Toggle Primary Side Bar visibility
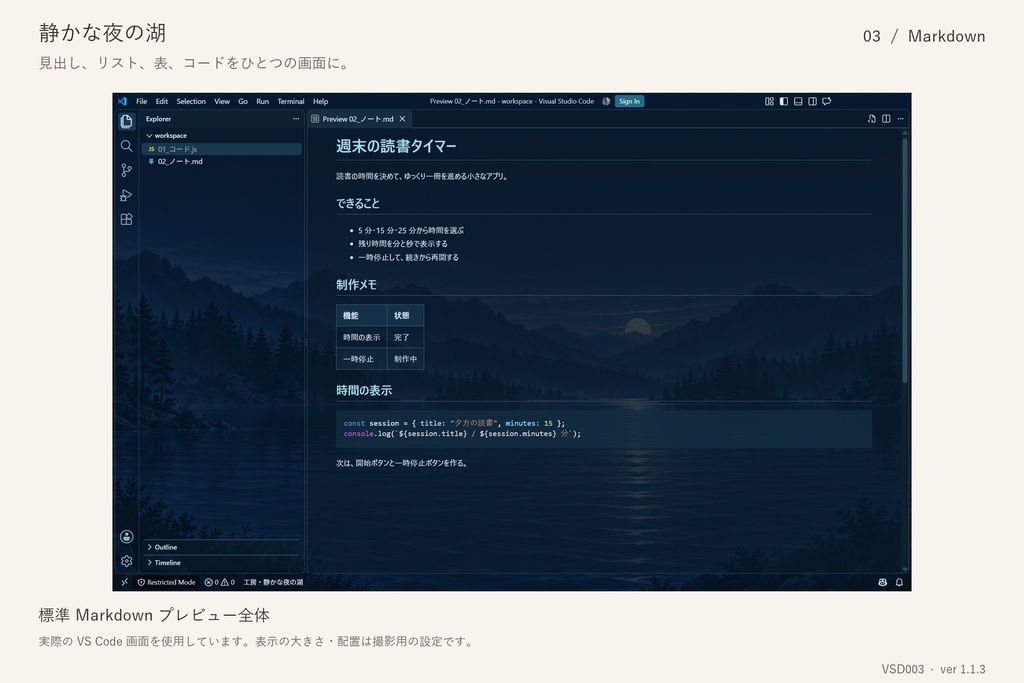 click(x=784, y=101)
